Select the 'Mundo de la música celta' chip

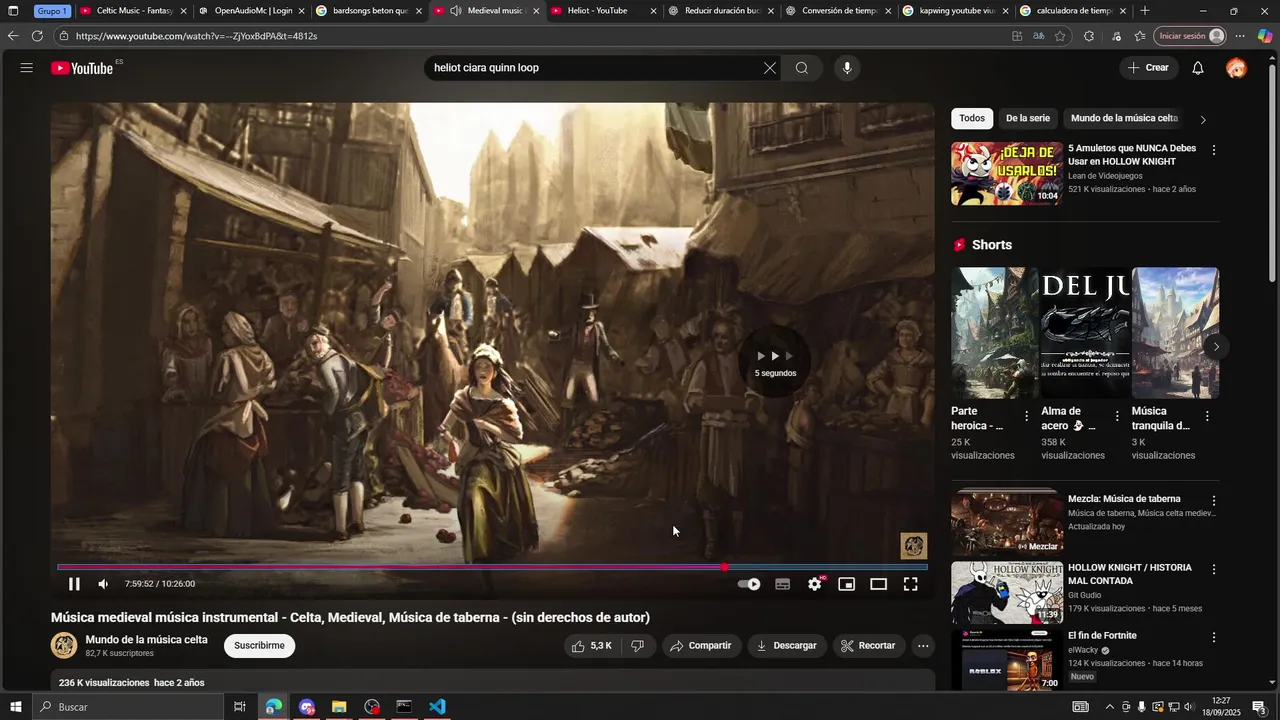click(x=1125, y=118)
